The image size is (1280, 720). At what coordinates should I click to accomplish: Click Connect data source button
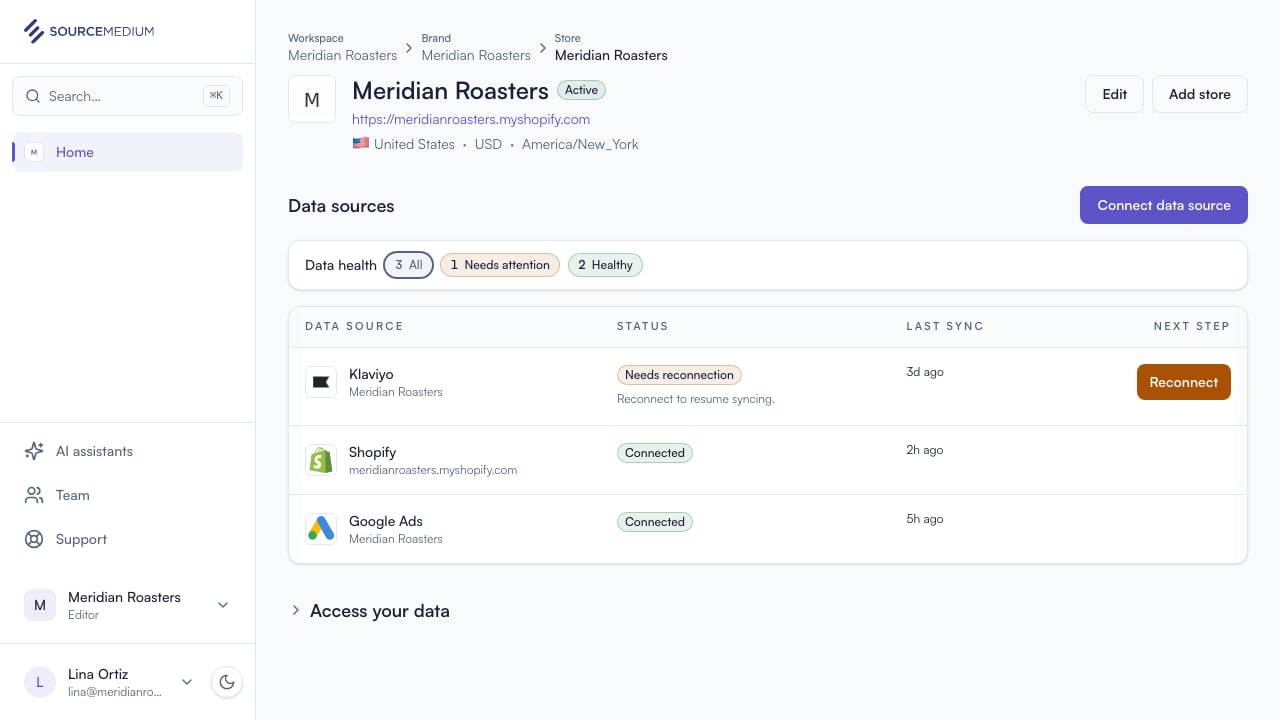(1164, 205)
